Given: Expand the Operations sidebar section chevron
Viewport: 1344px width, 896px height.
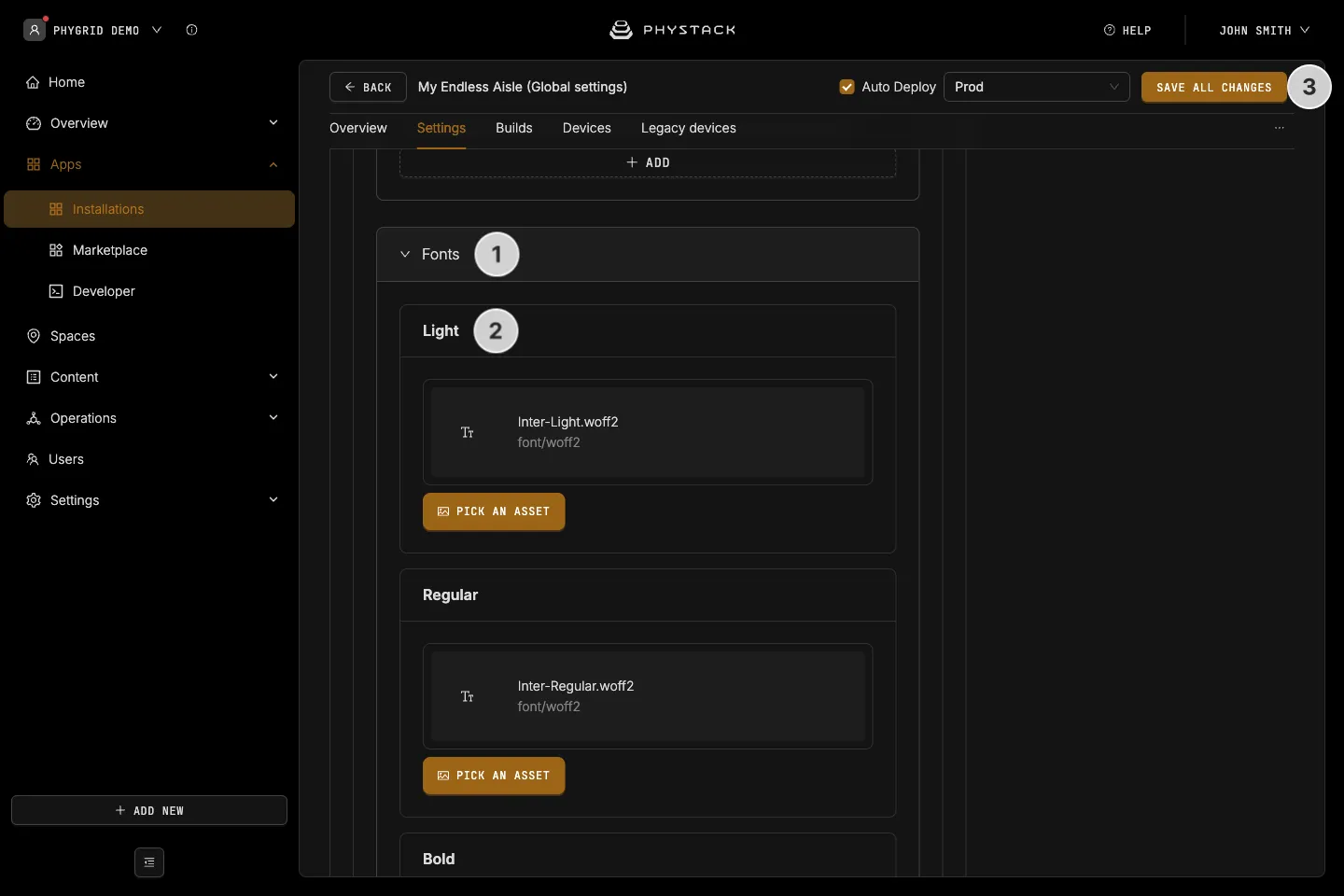Looking at the screenshot, I should point(273,418).
